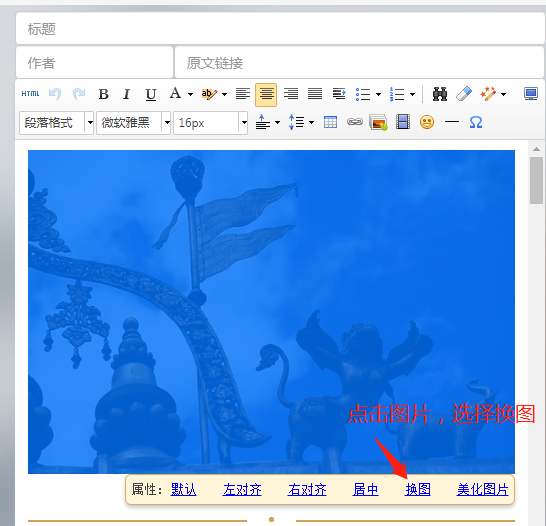The width and height of the screenshot is (546, 526).
Task: Open the insert image tool
Action: click(x=379, y=123)
